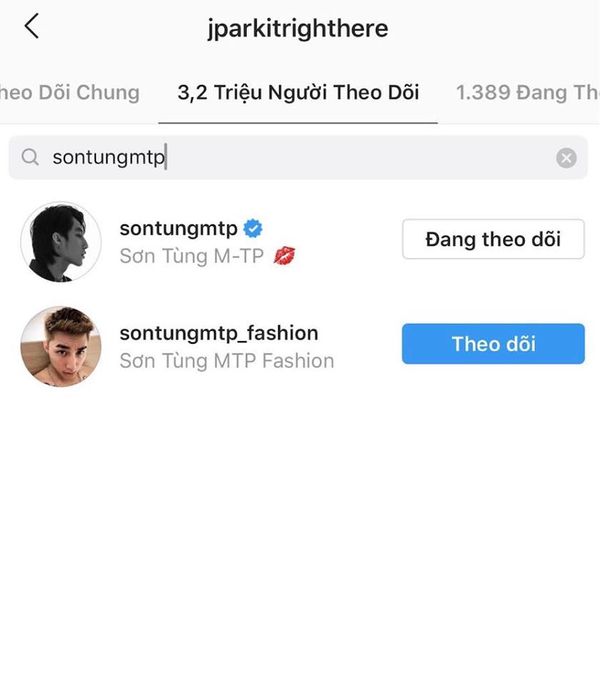The image size is (600, 686).
Task: Click the blank area below the results list
Action: [300, 530]
